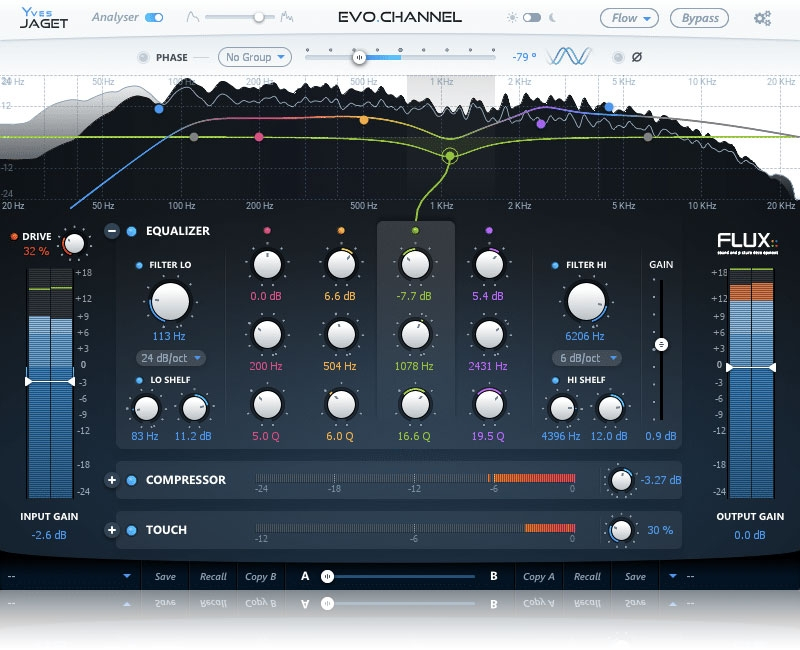The image size is (800, 650).
Task: Click the polarity invert Ø icon
Action: [637, 57]
